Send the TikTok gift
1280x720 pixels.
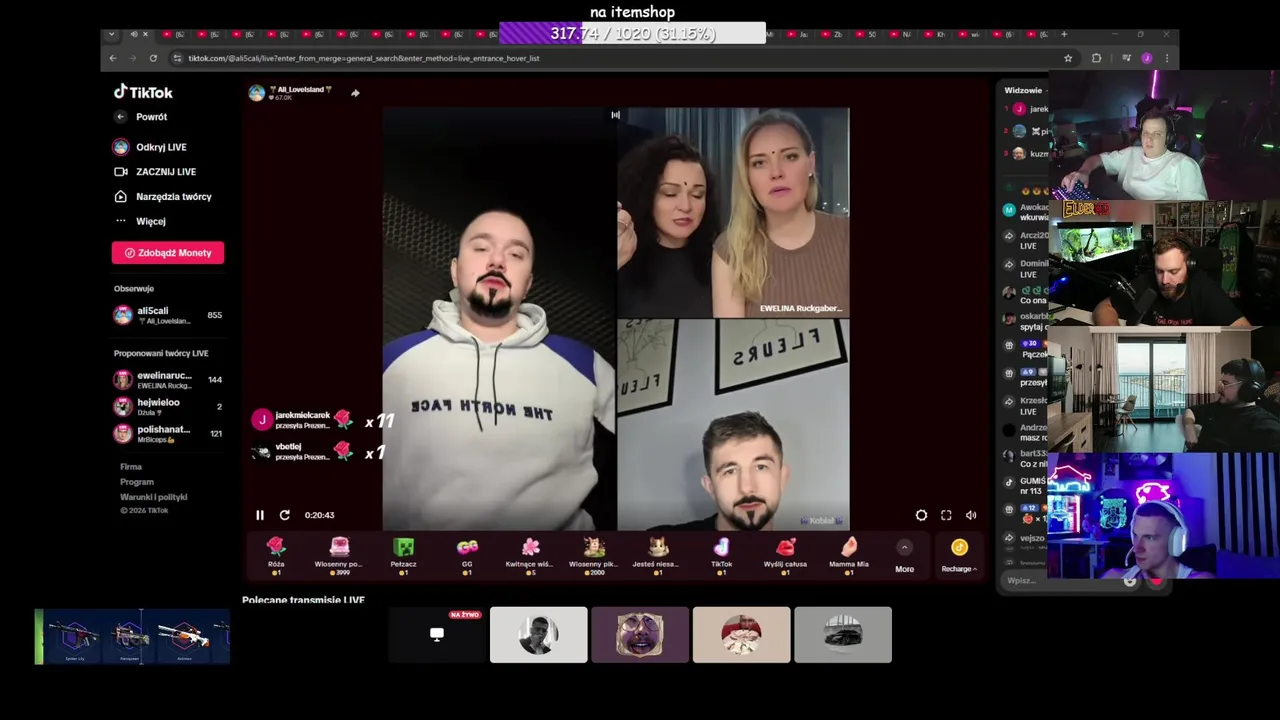coord(721,555)
